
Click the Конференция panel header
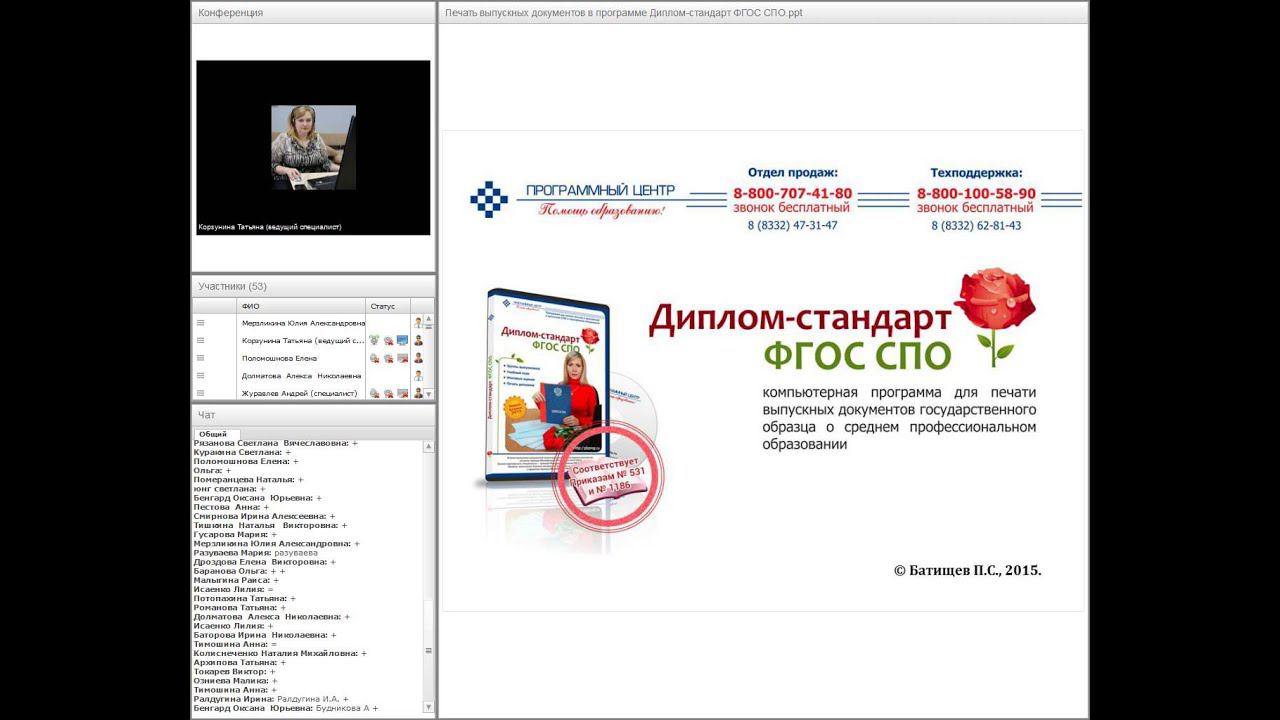pos(313,13)
